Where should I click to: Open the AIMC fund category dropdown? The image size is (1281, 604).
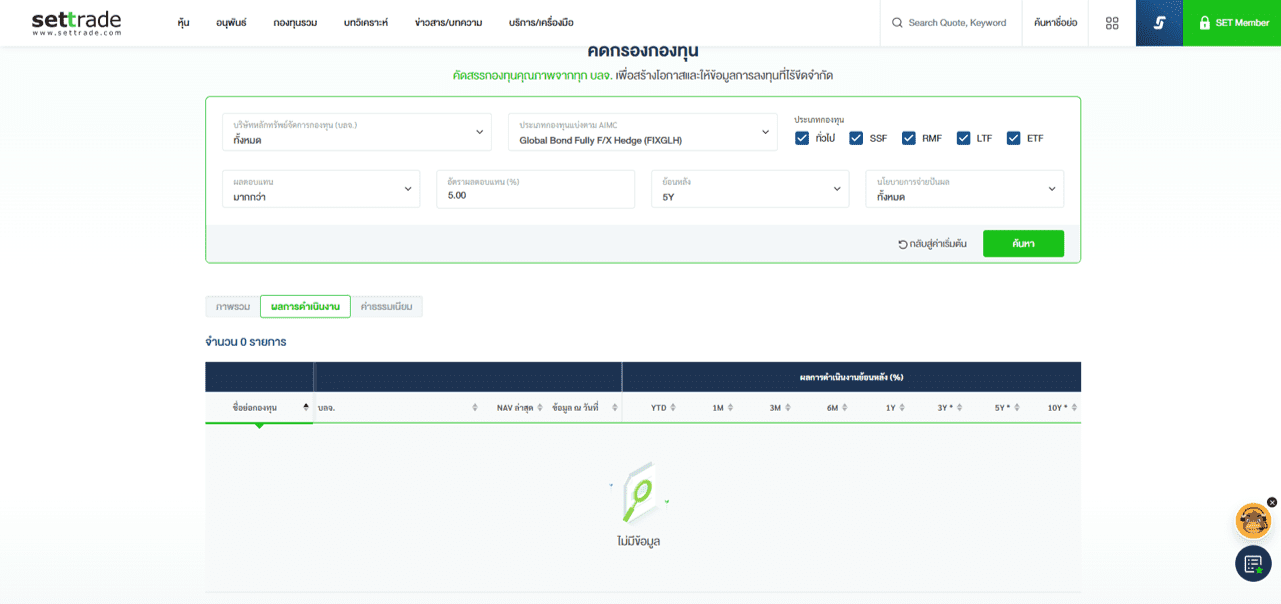(x=642, y=132)
